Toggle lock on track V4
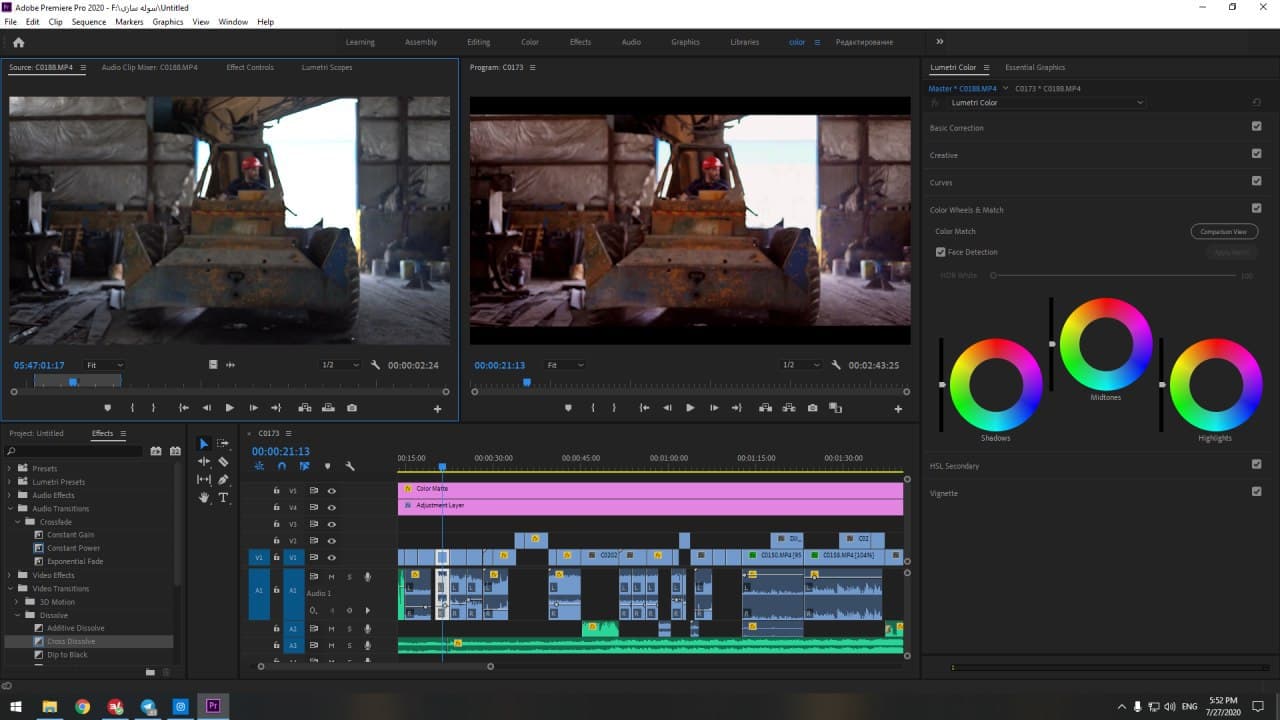Image resolution: width=1280 pixels, height=720 pixels. click(x=277, y=507)
